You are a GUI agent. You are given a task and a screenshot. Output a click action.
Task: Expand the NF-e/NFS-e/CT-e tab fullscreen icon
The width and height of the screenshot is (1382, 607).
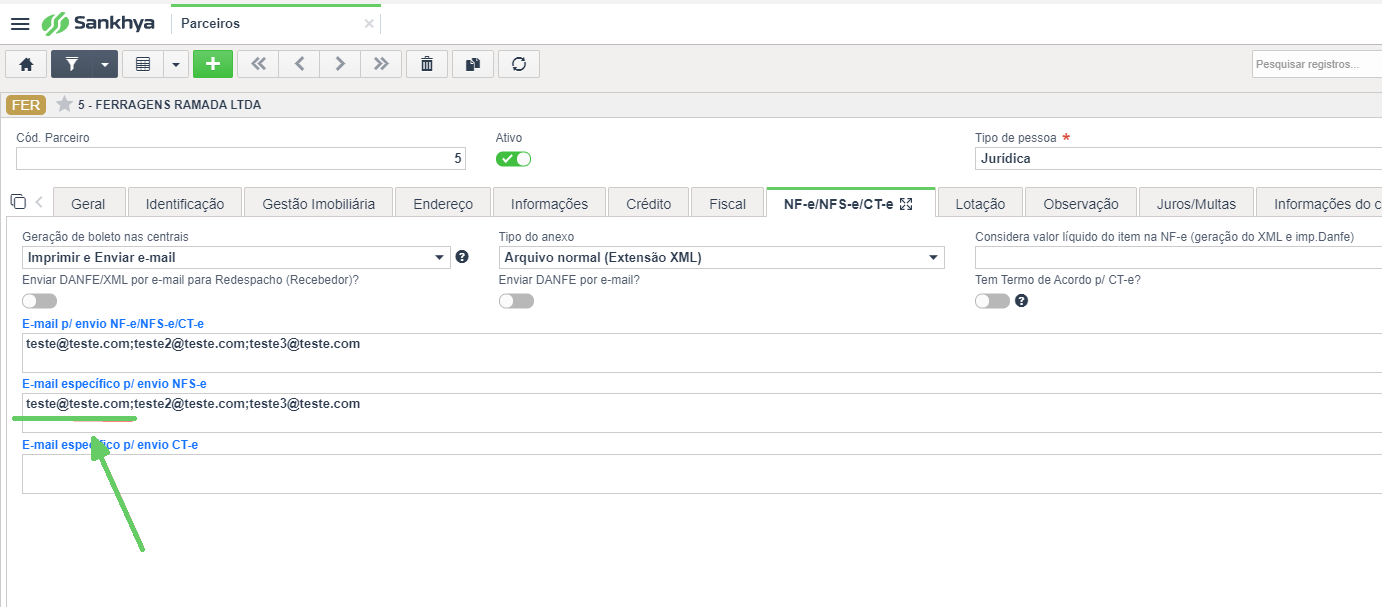(906, 203)
